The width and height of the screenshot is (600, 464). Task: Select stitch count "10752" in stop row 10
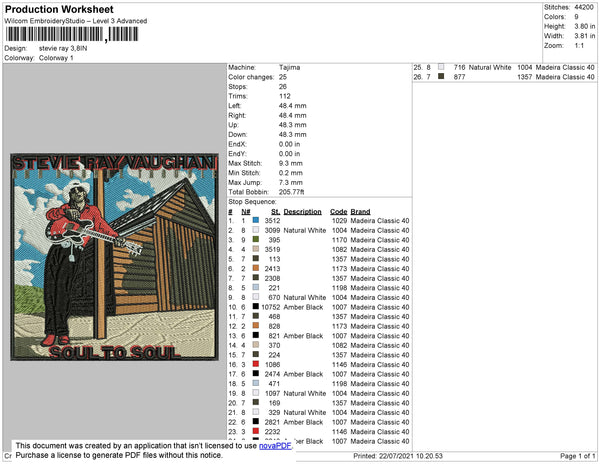click(x=271, y=307)
